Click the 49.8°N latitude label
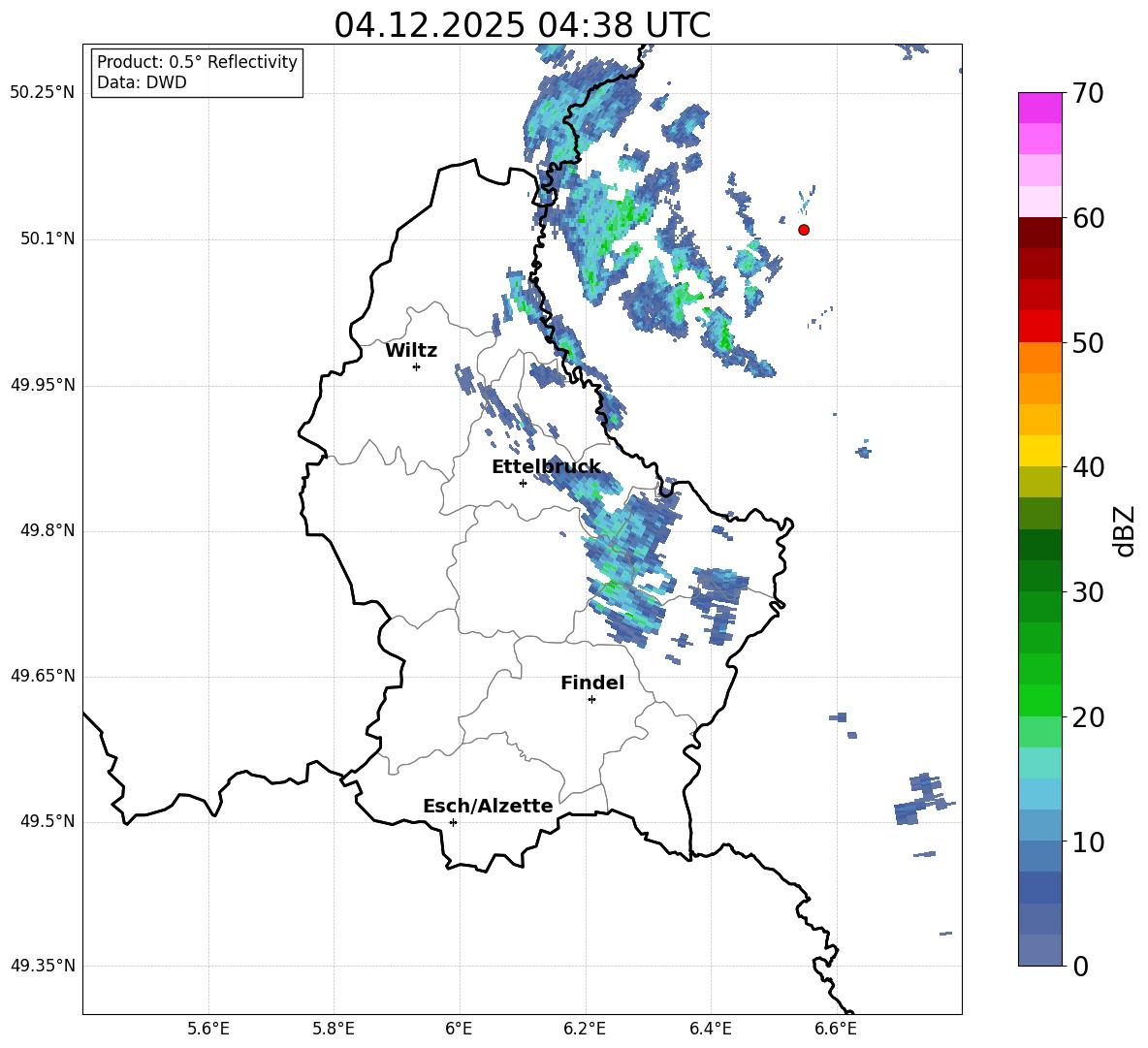This screenshot has height=1048, width=1148. (x=48, y=530)
